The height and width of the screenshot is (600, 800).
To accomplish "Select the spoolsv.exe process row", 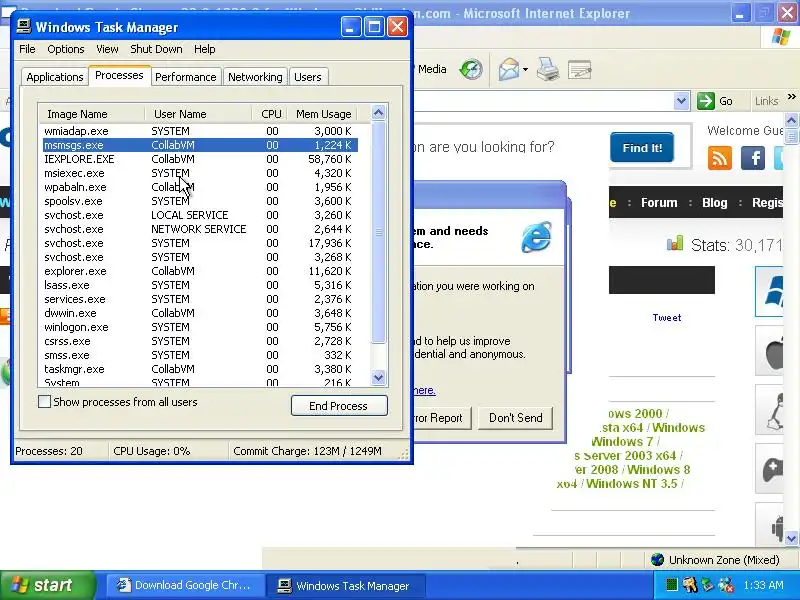I will tap(200, 201).
